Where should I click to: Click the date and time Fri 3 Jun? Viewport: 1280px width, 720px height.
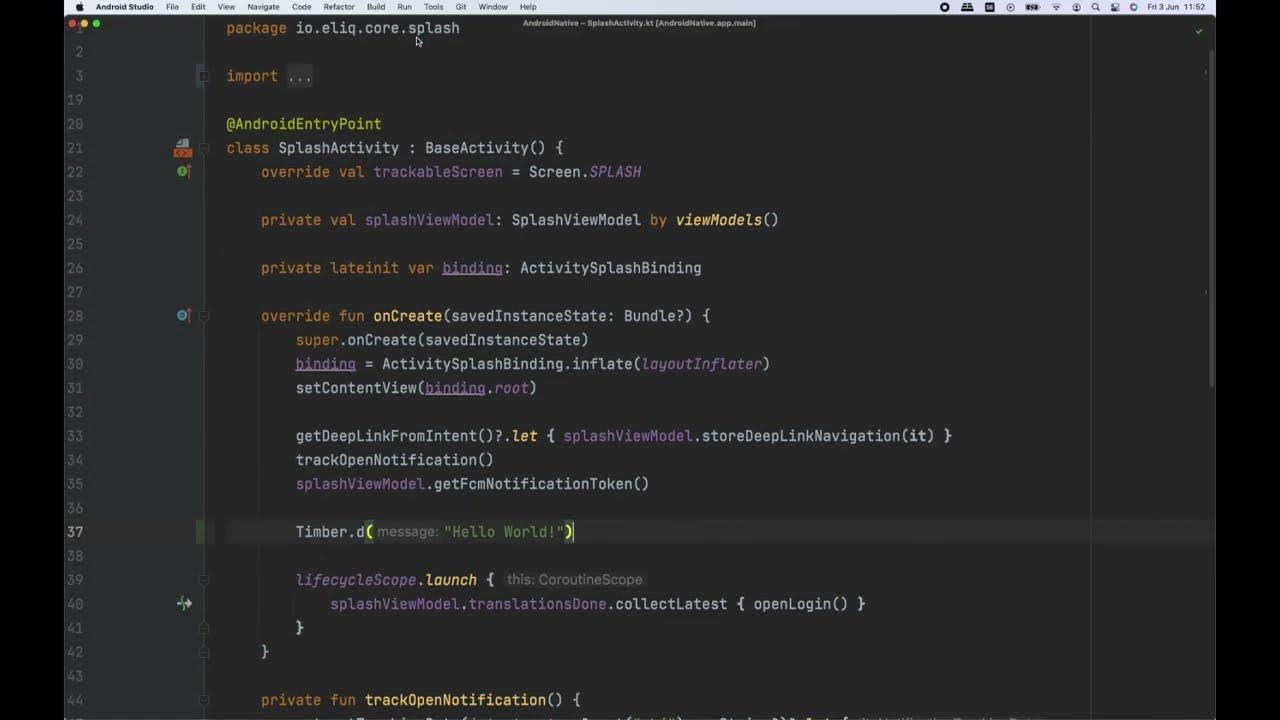(x=1176, y=7)
